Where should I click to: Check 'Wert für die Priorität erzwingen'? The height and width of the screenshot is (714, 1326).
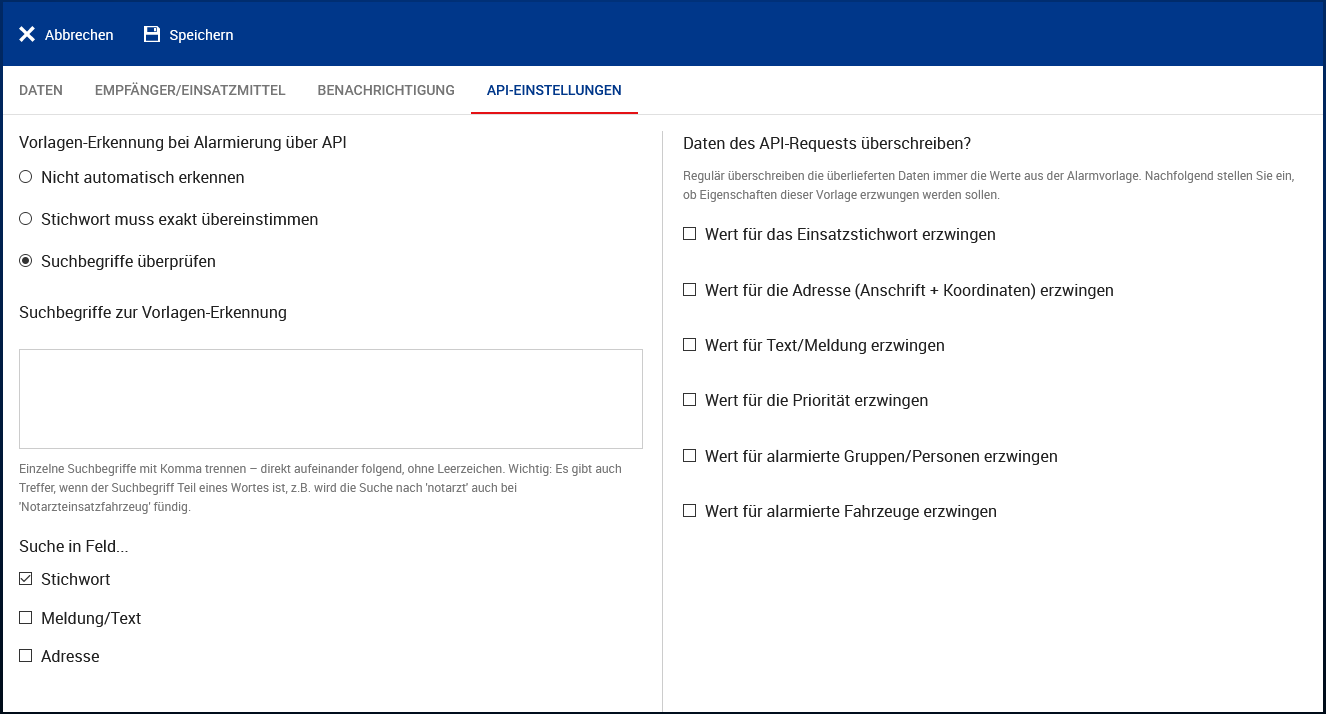point(689,400)
